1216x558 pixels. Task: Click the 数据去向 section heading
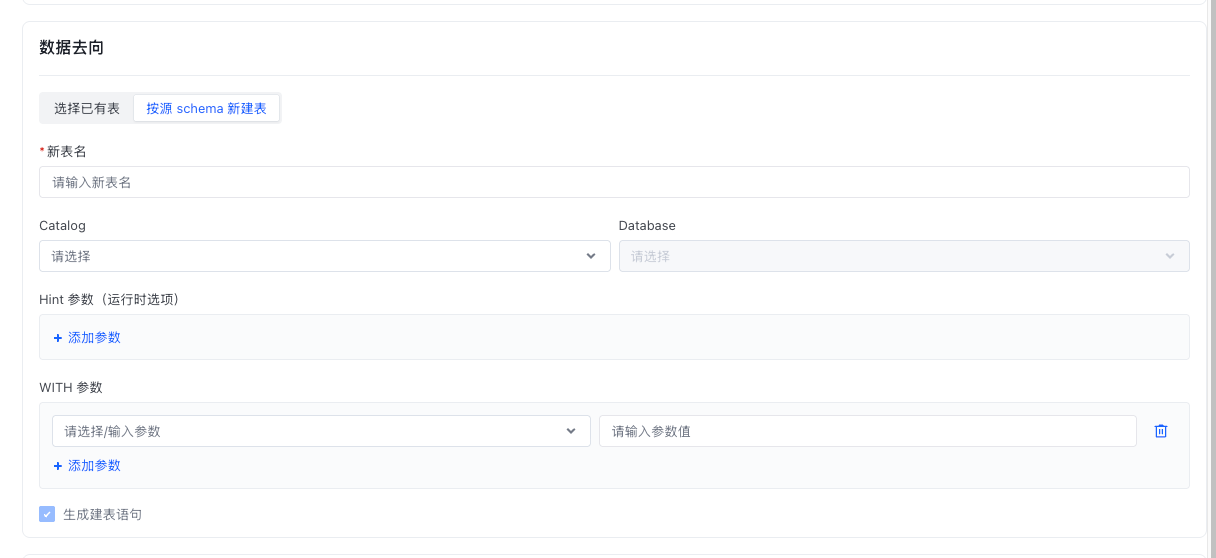pos(72,47)
